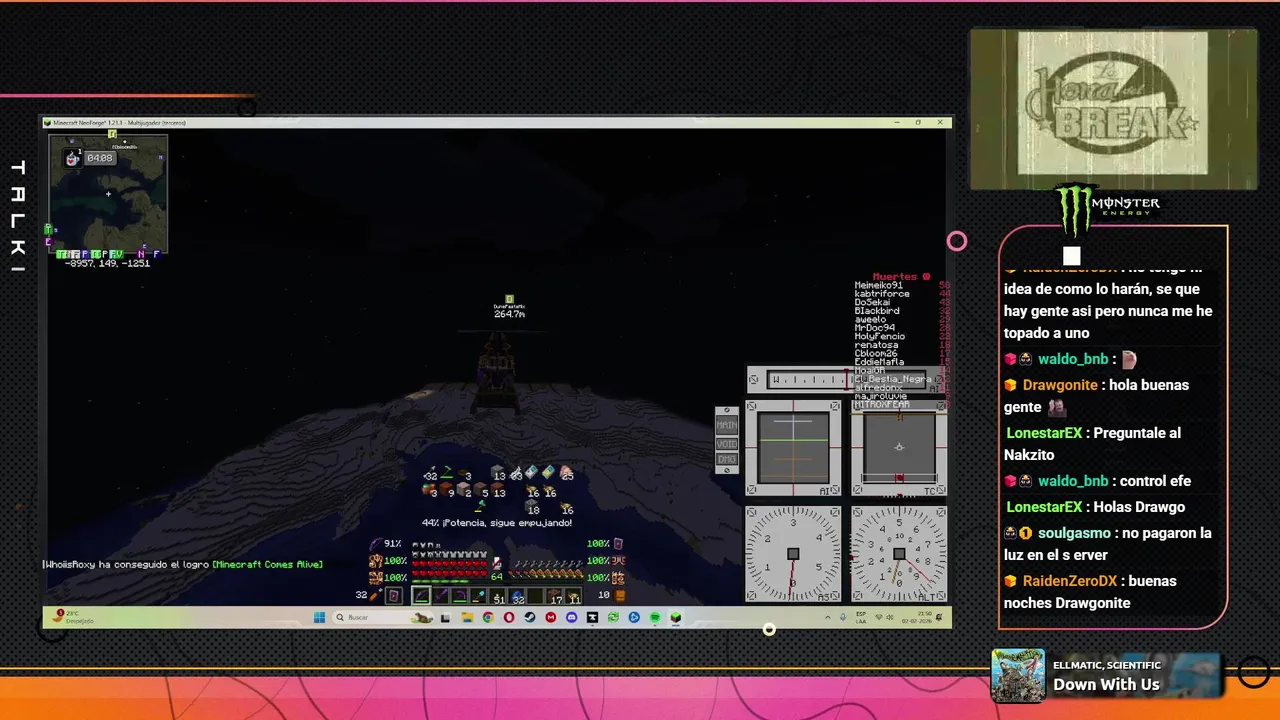Click Blackbird in the deaths list
The width and height of the screenshot is (1280, 720).
pyautogui.click(x=877, y=311)
